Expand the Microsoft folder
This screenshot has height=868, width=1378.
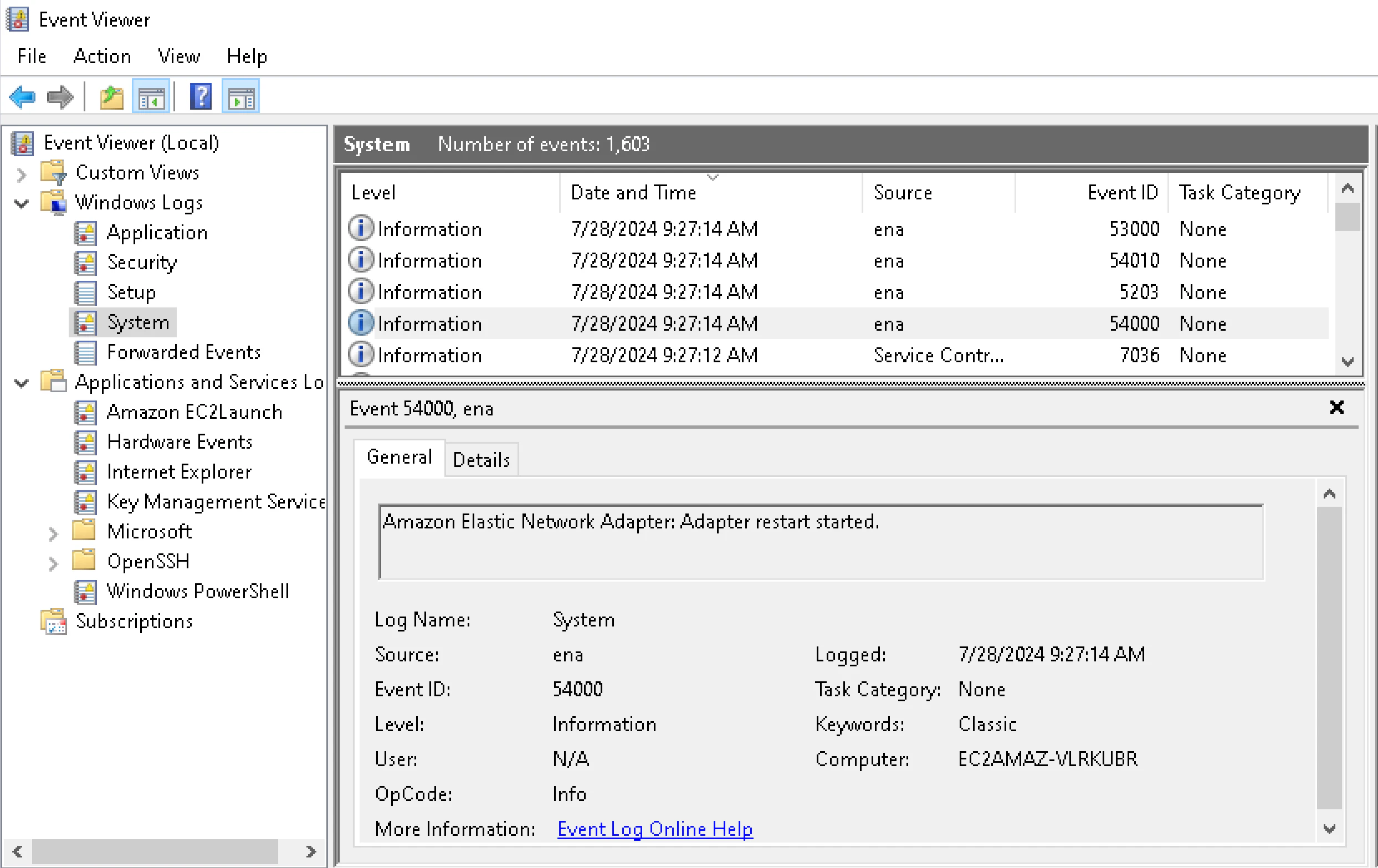[x=53, y=533]
